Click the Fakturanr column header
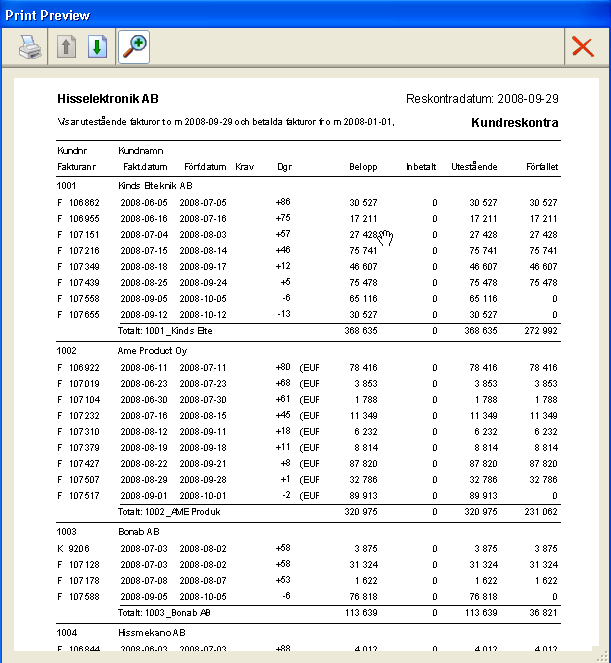 pos(77,167)
